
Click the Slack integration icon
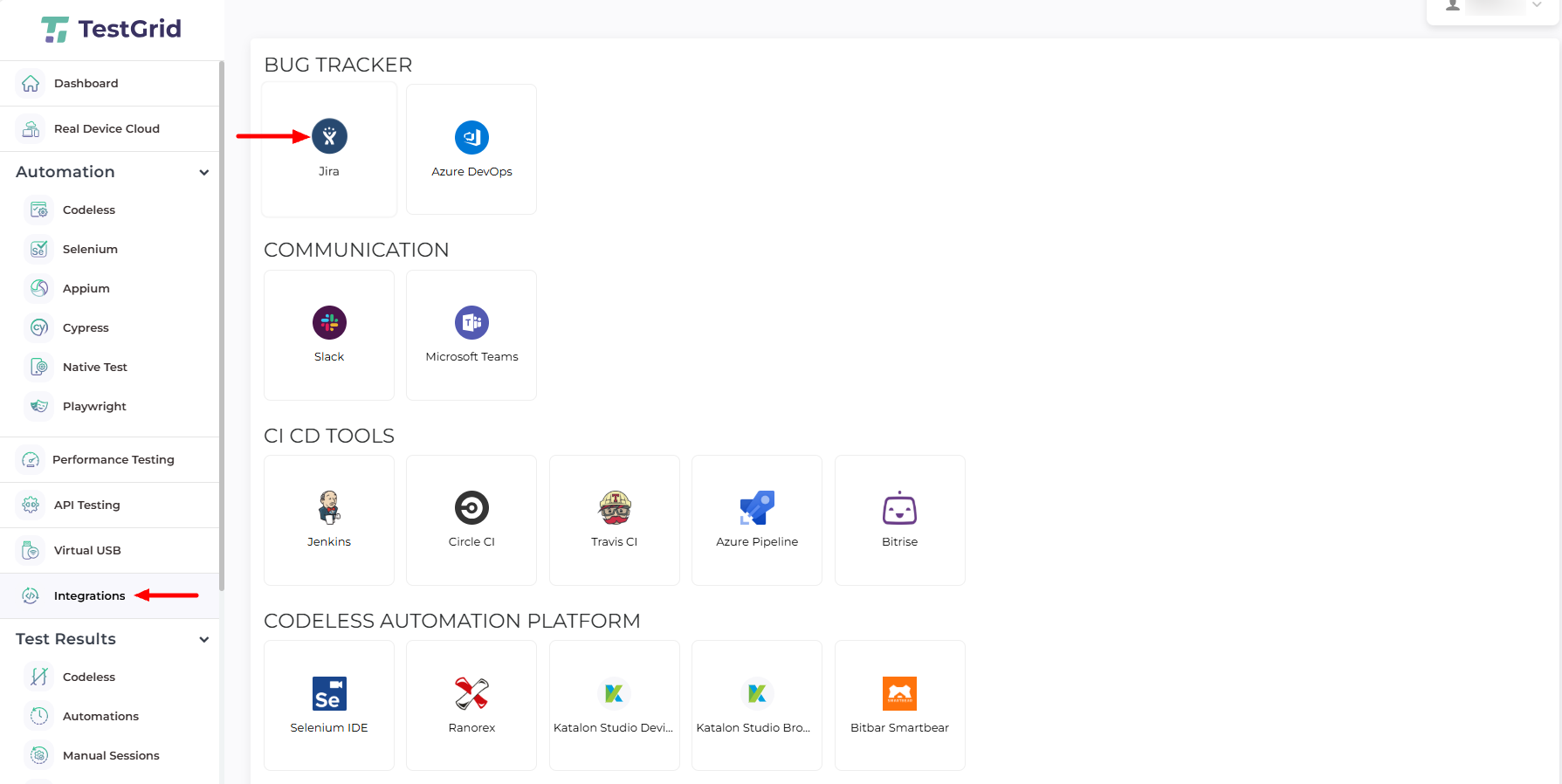click(x=329, y=323)
